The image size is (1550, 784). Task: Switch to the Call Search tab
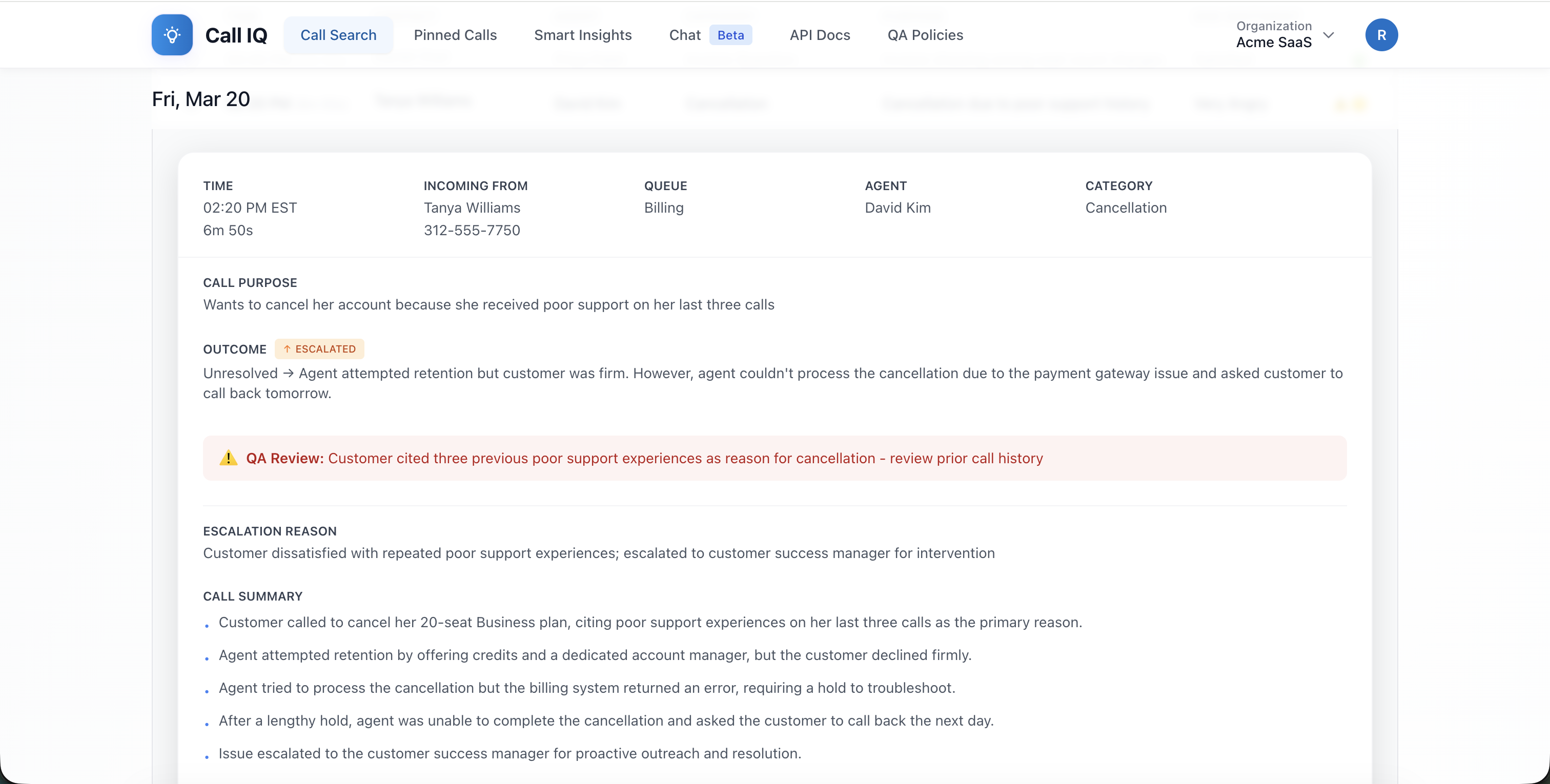[338, 35]
